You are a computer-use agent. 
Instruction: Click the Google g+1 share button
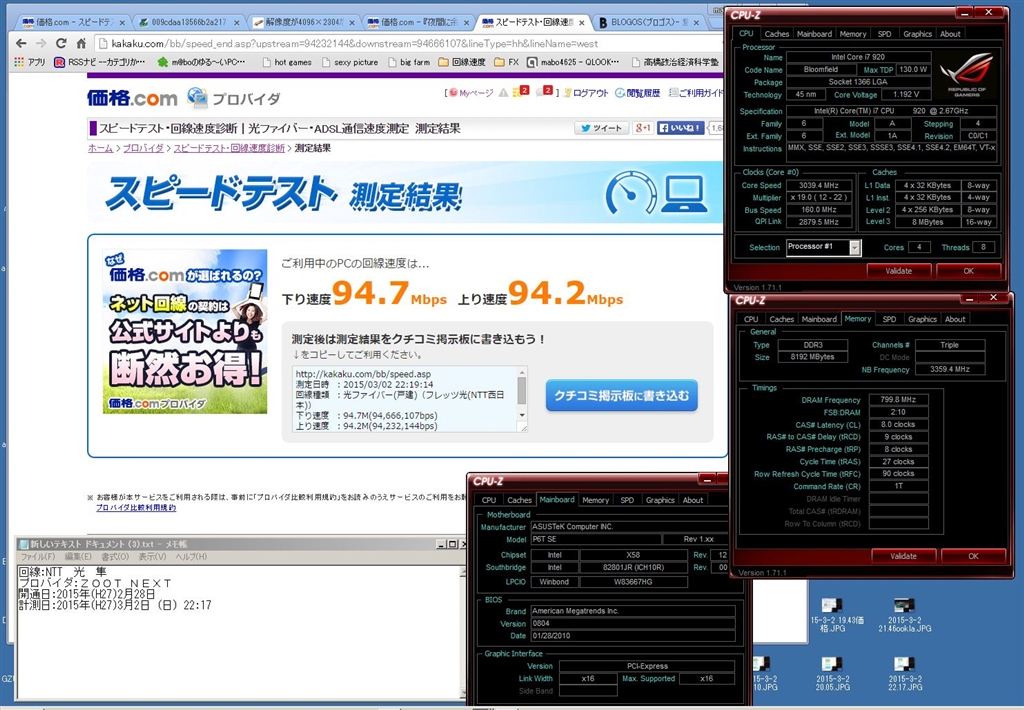pos(643,128)
